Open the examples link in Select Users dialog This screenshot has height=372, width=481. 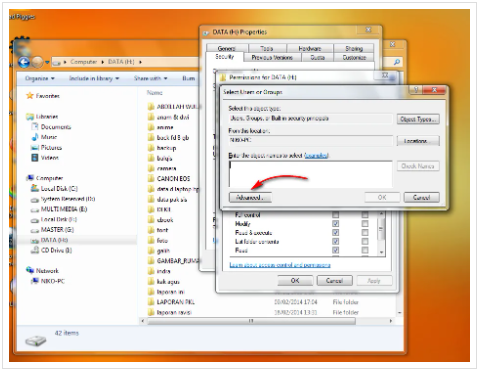click(317, 156)
